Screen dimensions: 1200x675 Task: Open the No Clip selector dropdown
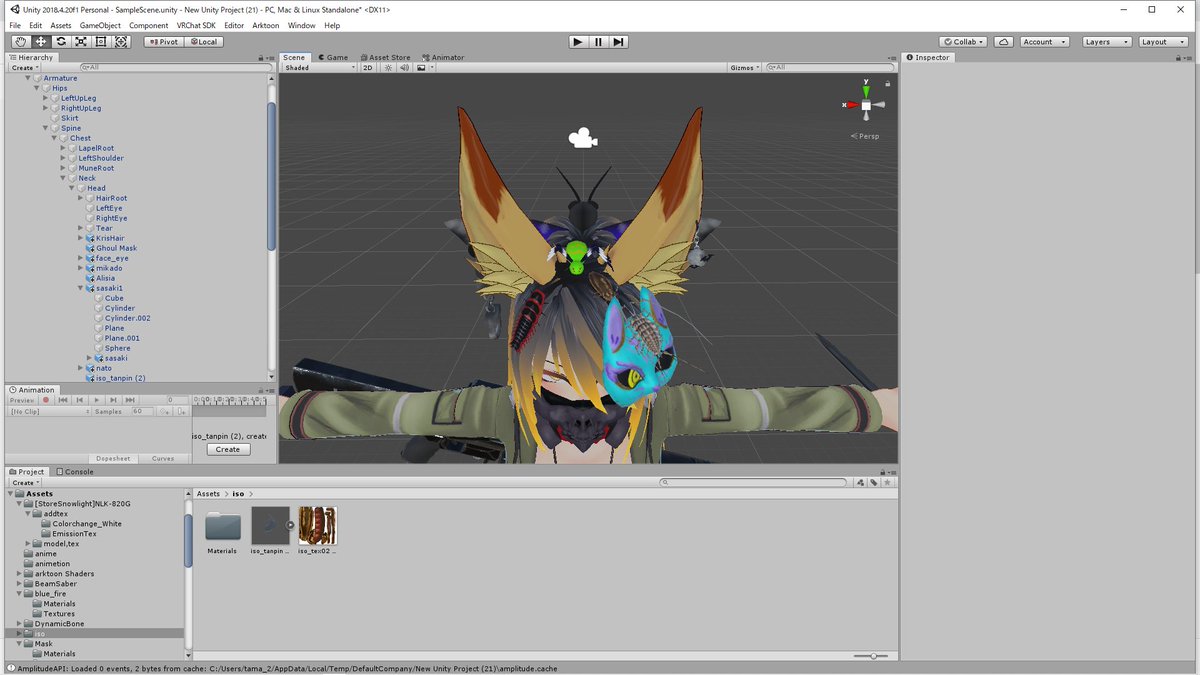coord(48,411)
